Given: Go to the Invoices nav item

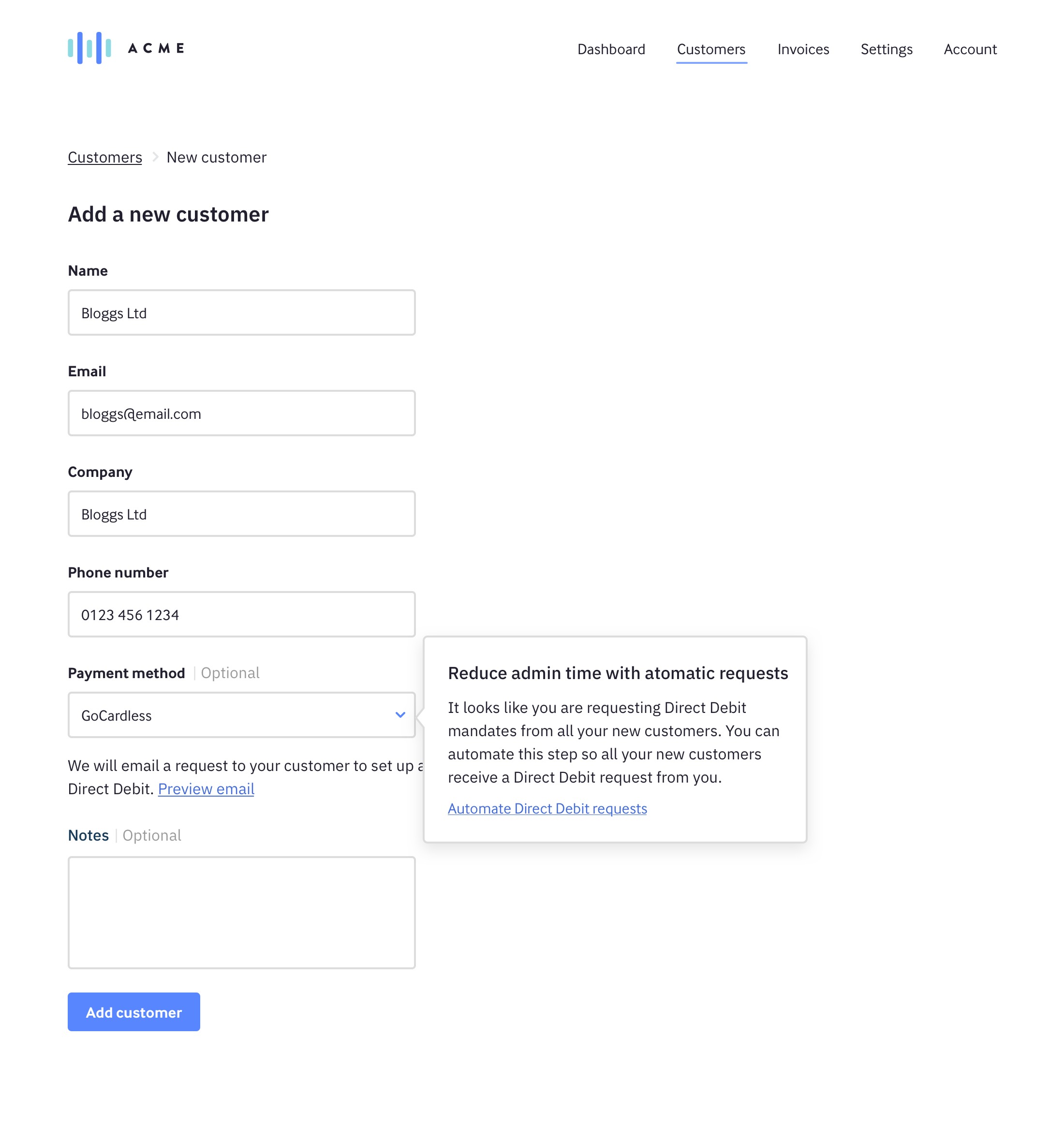Looking at the screenshot, I should (x=803, y=49).
